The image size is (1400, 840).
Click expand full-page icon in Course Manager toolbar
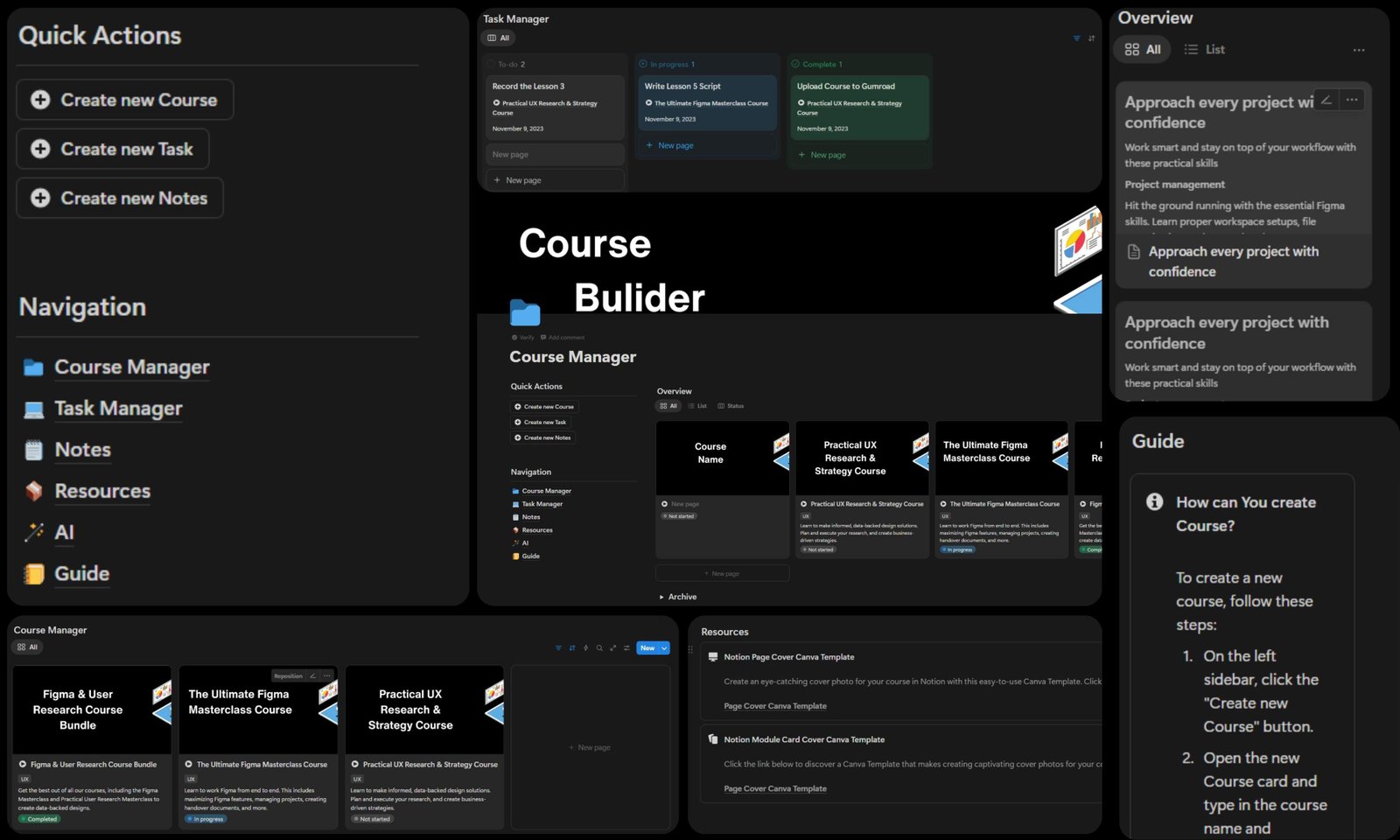(x=612, y=648)
